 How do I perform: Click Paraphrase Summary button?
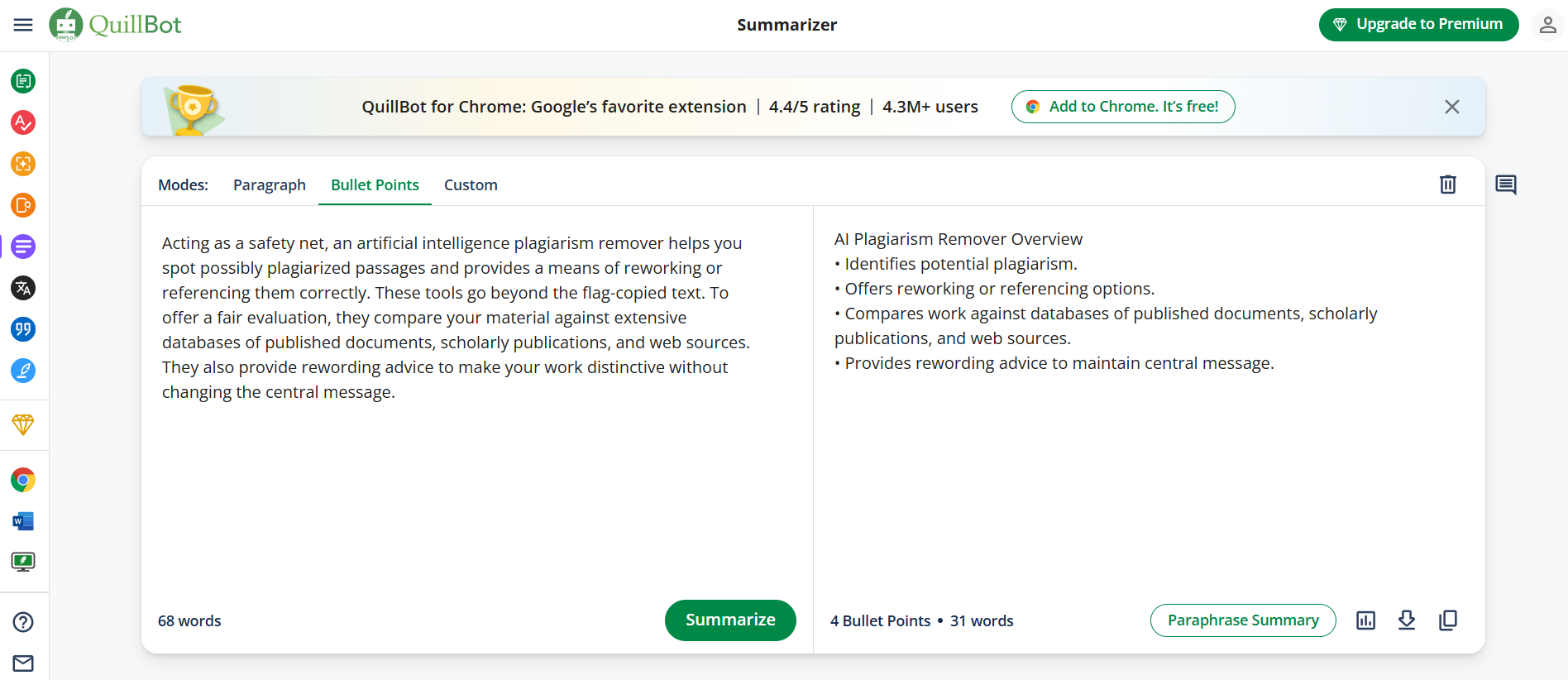coord(1243,620)
